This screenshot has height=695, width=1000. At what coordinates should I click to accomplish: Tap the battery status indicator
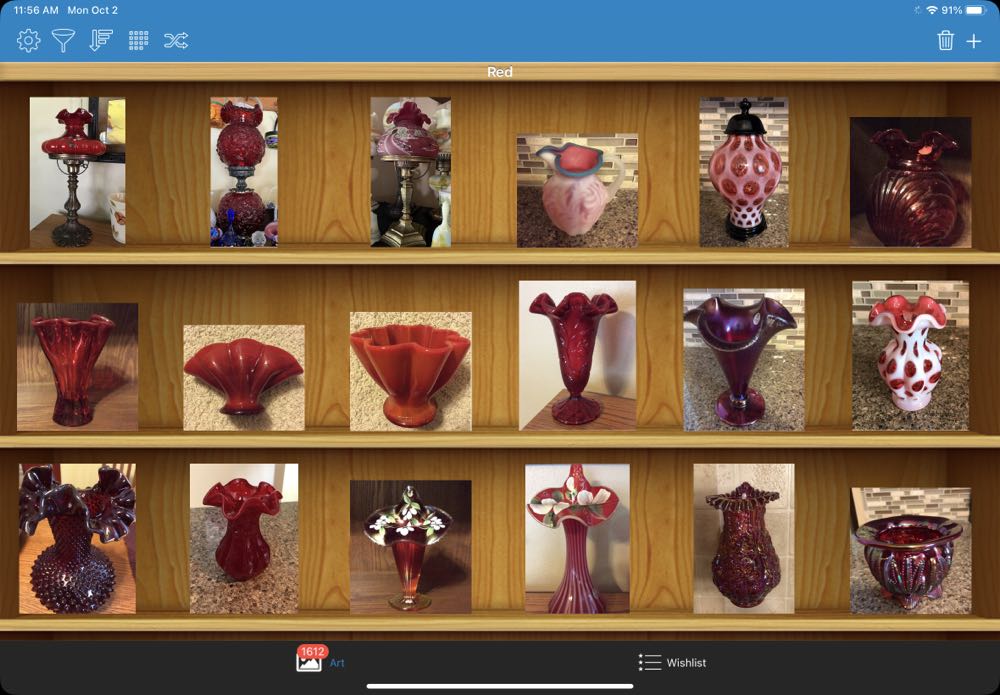click(975, 10)
